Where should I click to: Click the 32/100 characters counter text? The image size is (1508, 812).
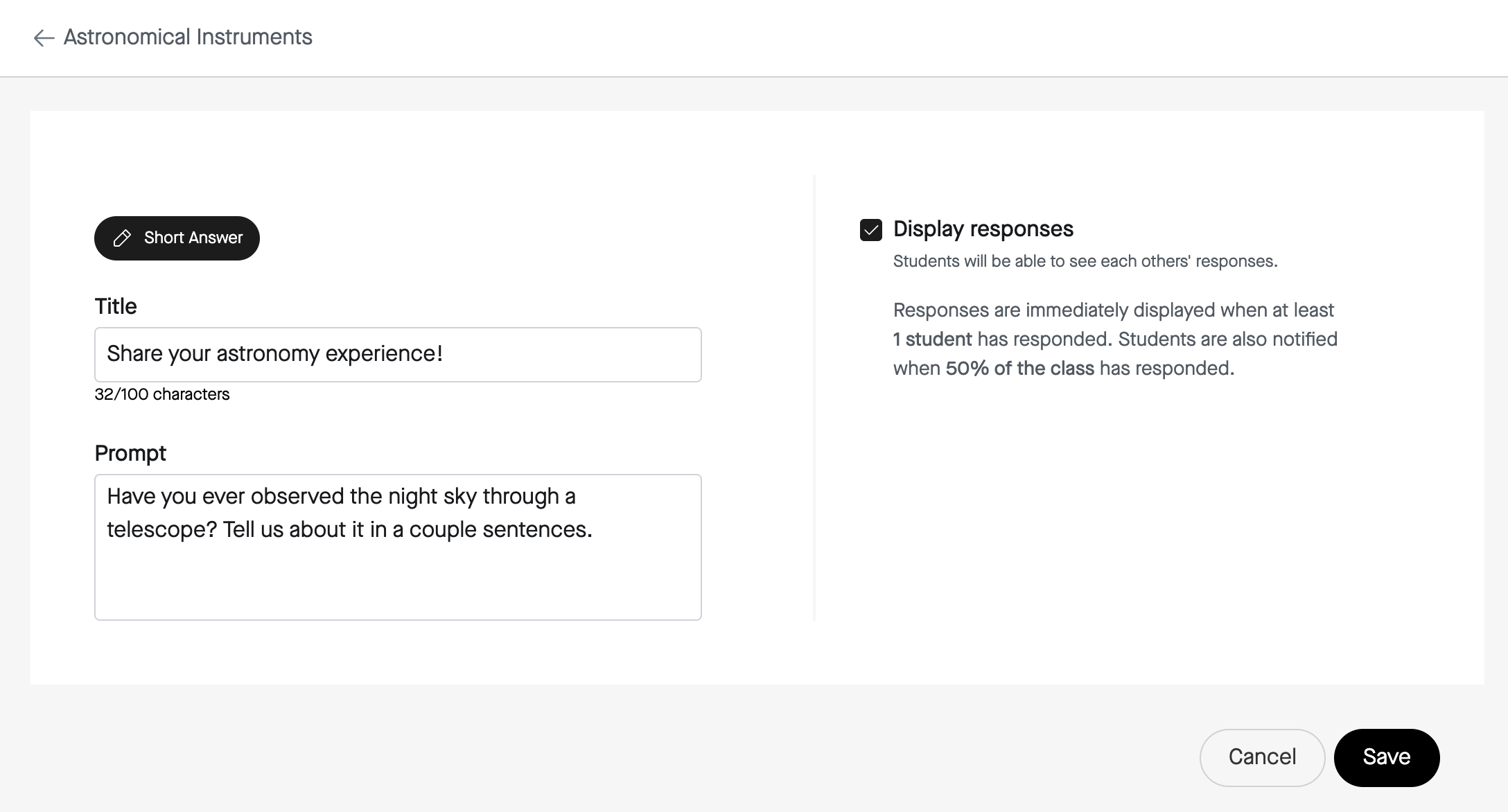point(162,394)
